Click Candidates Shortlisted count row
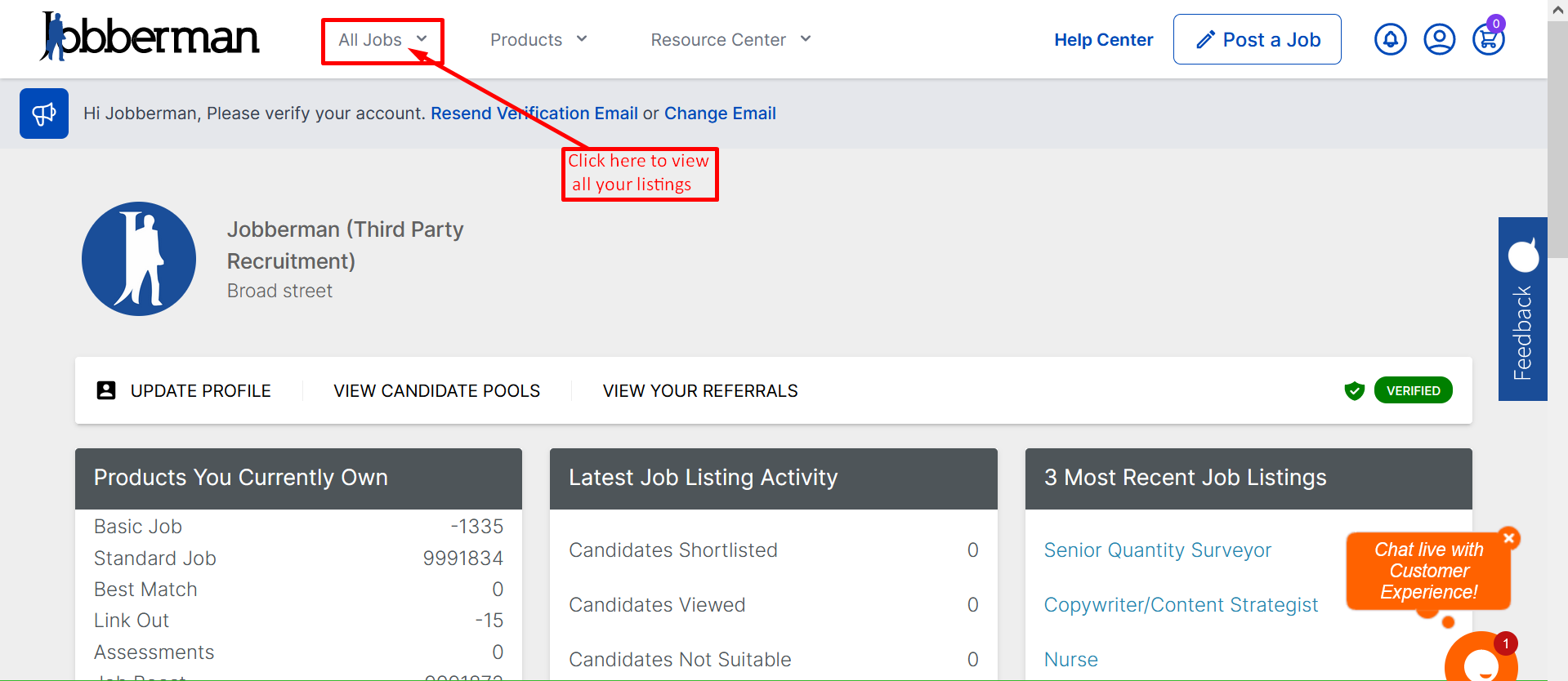The image size is (1568, 681). tap(773, 550)
